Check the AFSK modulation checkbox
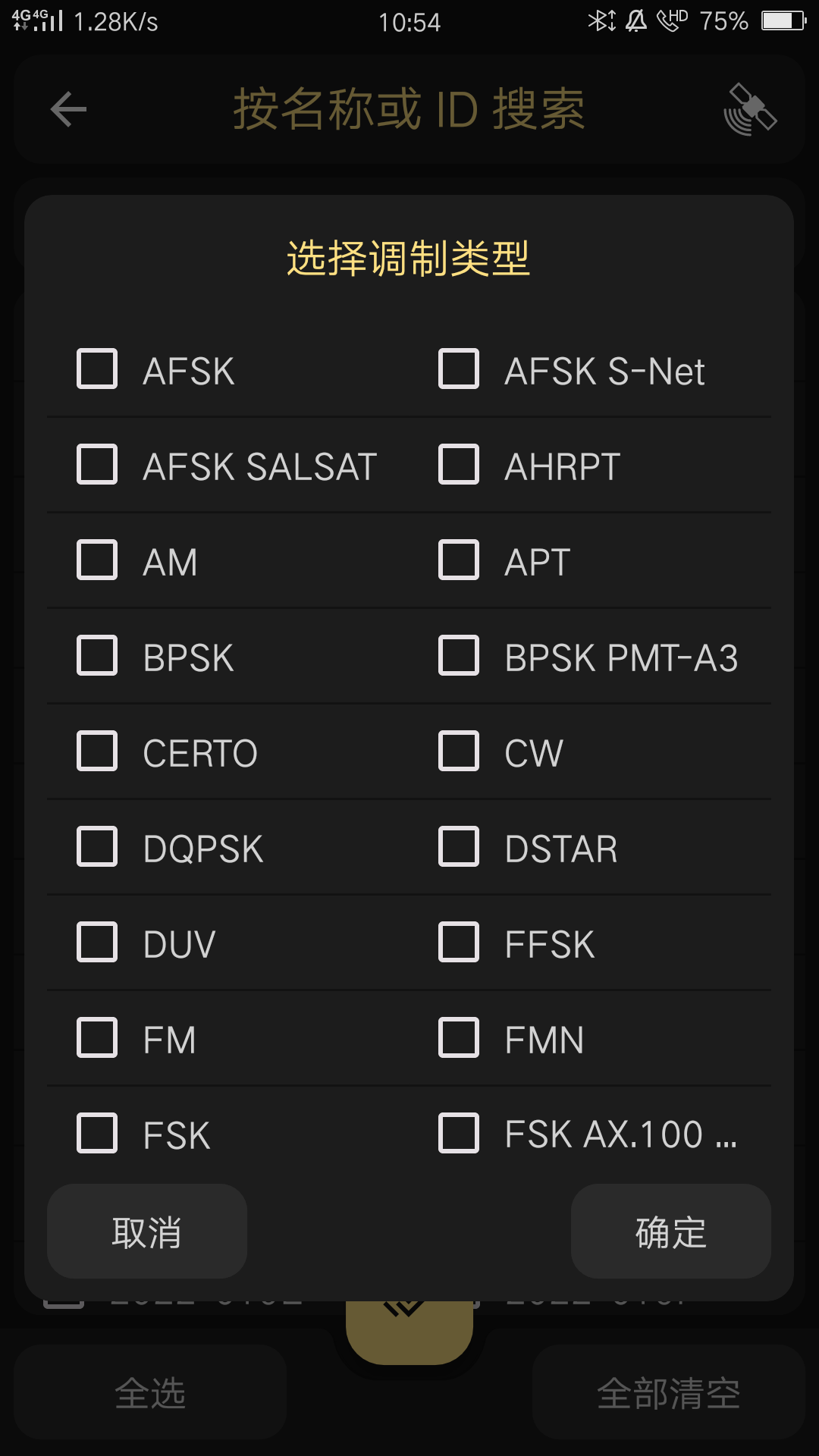819x1456 pixels. tap(97, 369)
